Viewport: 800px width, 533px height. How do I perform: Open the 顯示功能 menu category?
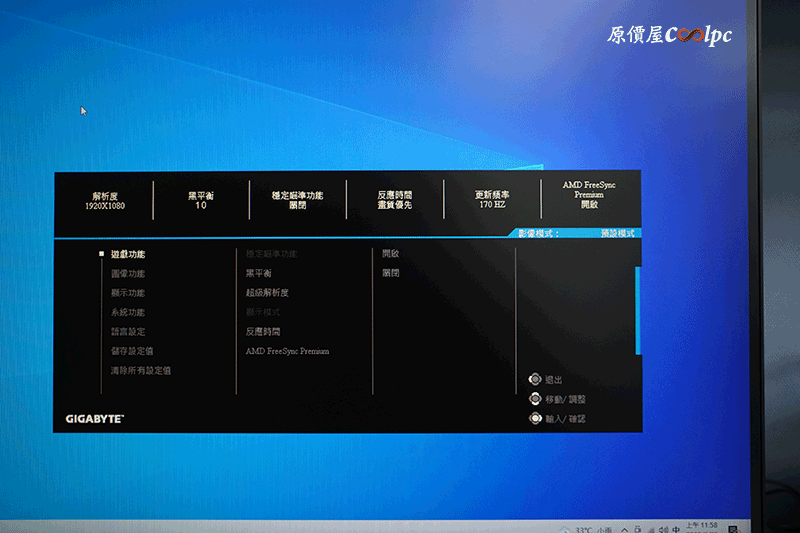128,293
